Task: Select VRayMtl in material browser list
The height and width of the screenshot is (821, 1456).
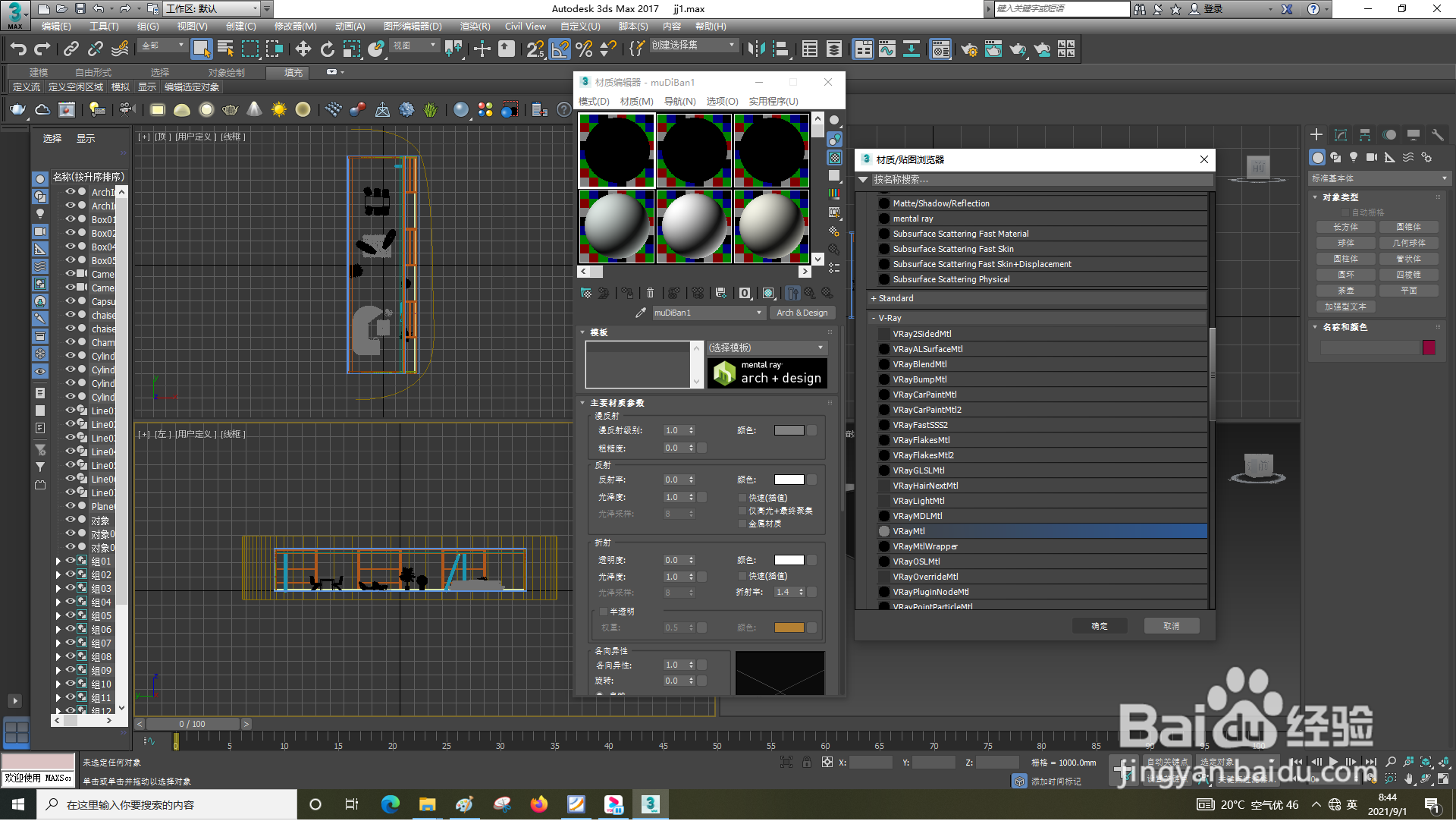Action: tap(1043, 532)
